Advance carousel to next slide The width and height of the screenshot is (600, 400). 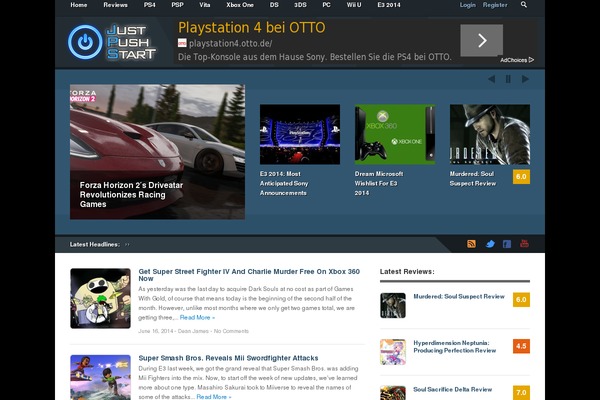[x=525, y=79]
